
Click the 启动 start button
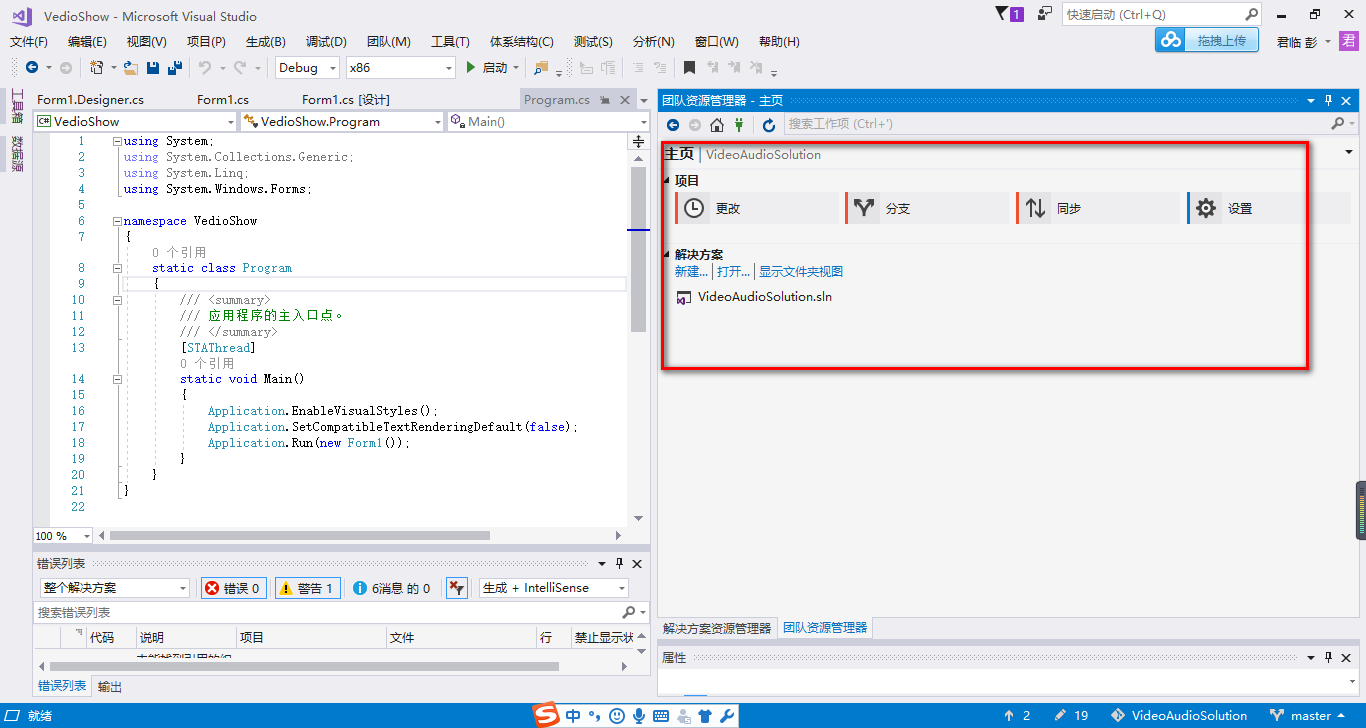point(487,68)
